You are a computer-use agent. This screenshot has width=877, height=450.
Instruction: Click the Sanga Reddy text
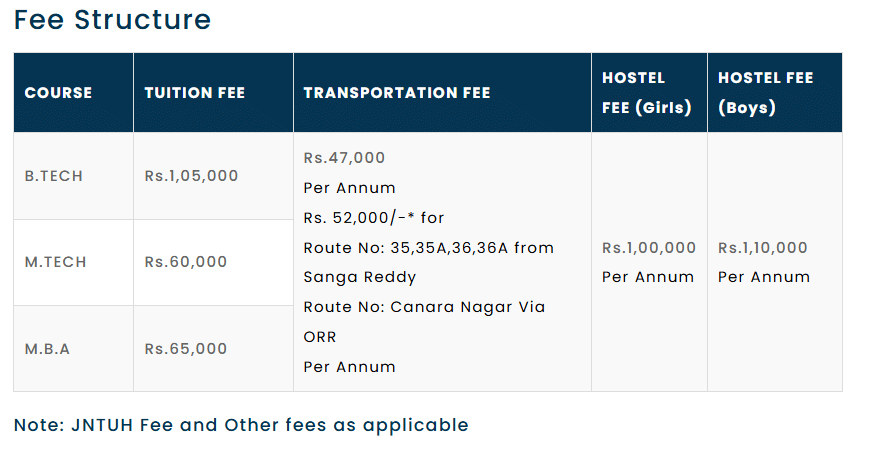pos(345,277)
